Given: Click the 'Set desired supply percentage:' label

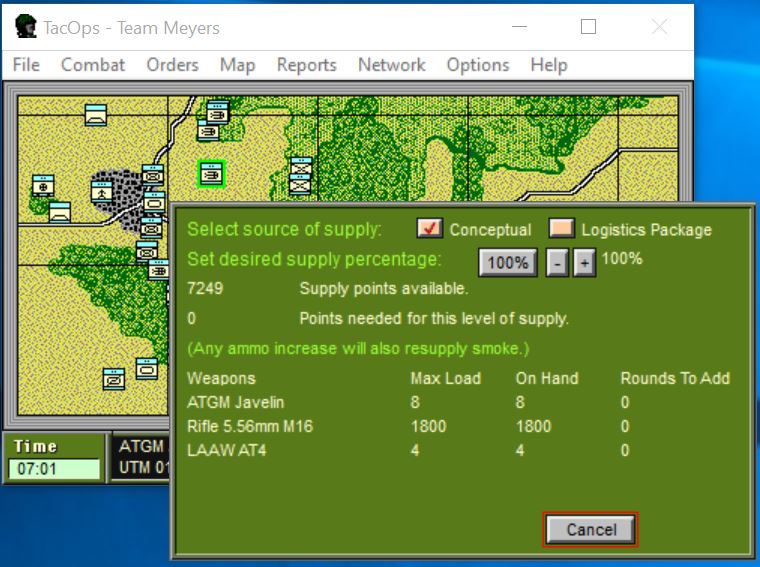Looking at the screenshot, I should (314, 259).
